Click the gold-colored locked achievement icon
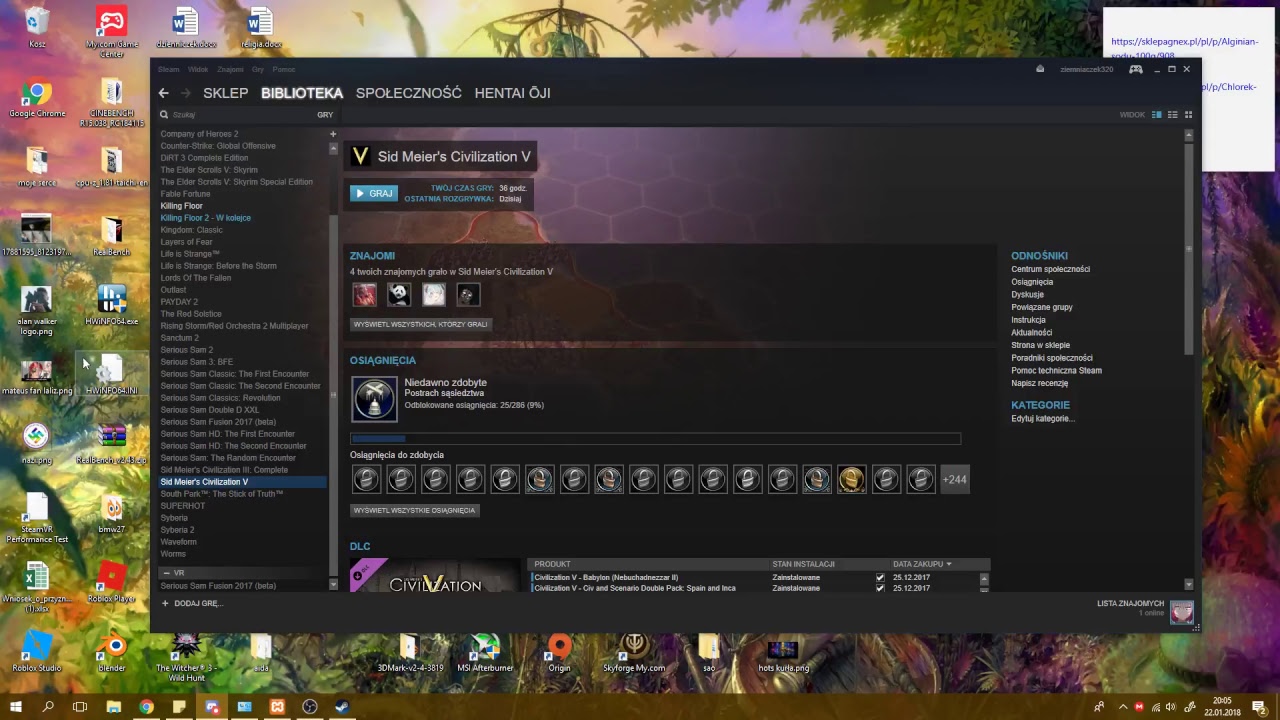 click(x=851, y=480)
